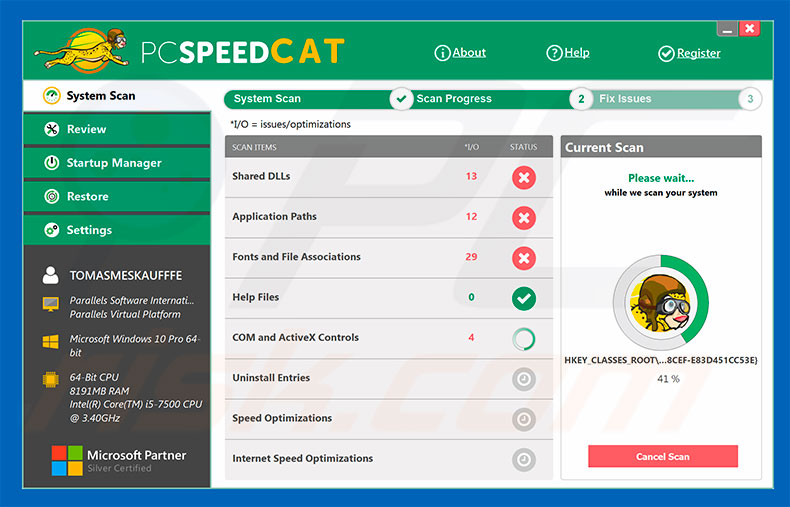Click the green checkmark status for Help Files
This screenshot has width=790, height=507.
[x=523, y=298]
